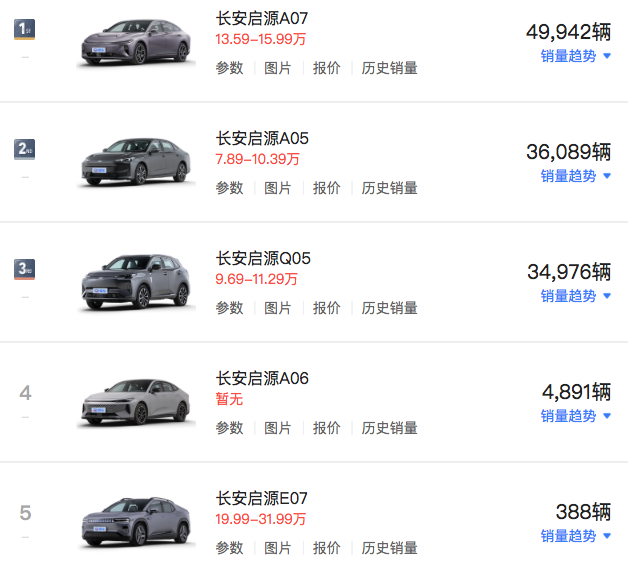Viewport: 628px width, 570px height.
Task: Expand 销量趋势 dropdown for 长安启源A07
Action: click(x=575, y=56)
